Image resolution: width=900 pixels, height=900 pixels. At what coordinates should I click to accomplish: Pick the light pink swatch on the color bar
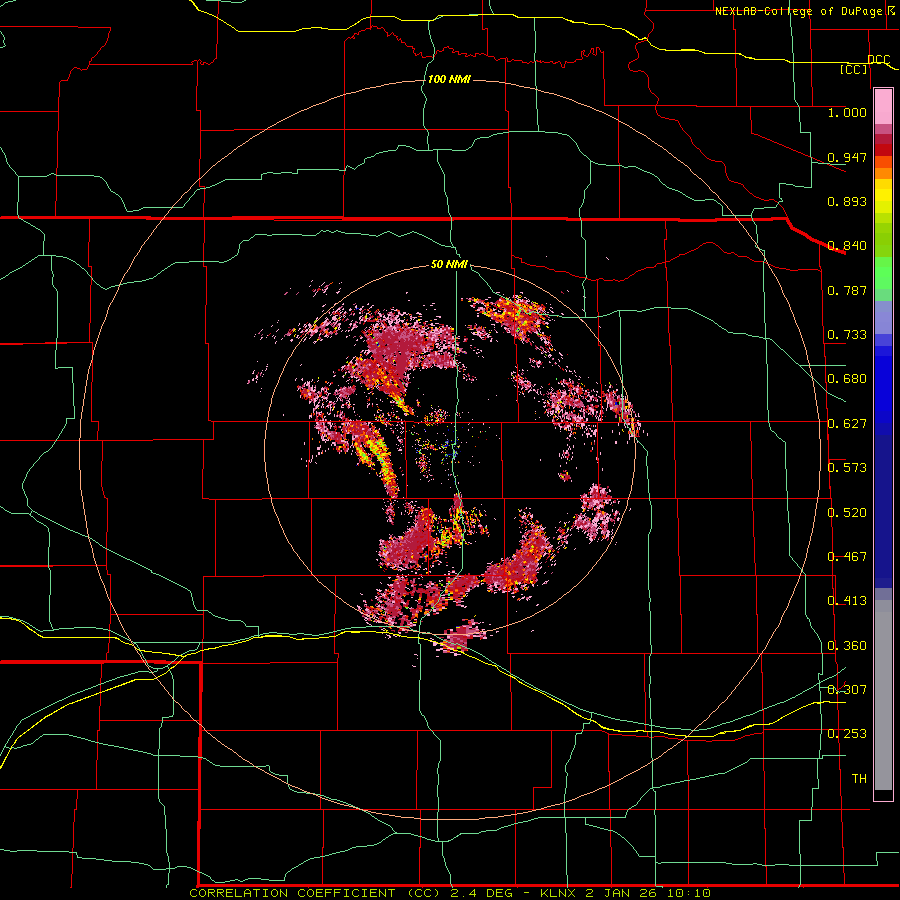point(883,107)
